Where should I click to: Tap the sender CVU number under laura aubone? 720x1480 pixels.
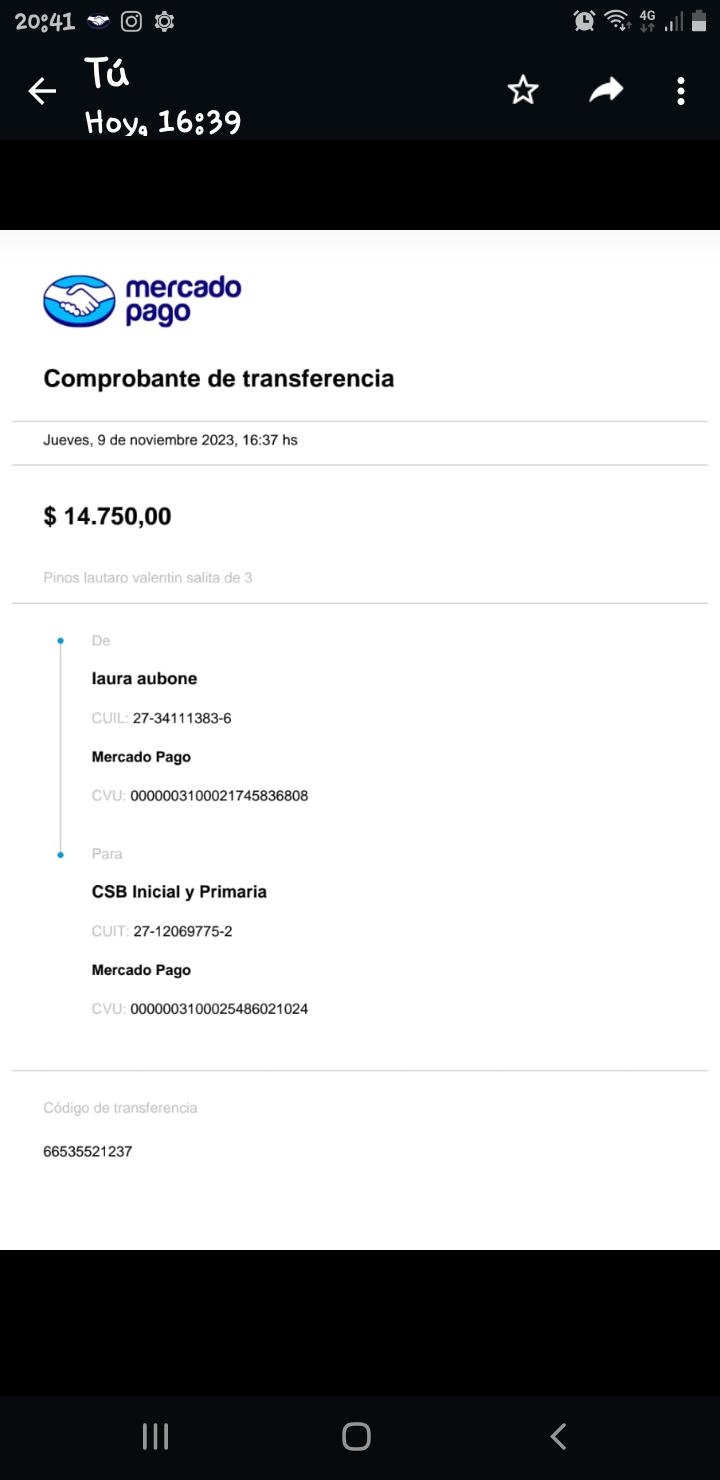(x=219, y=796)
